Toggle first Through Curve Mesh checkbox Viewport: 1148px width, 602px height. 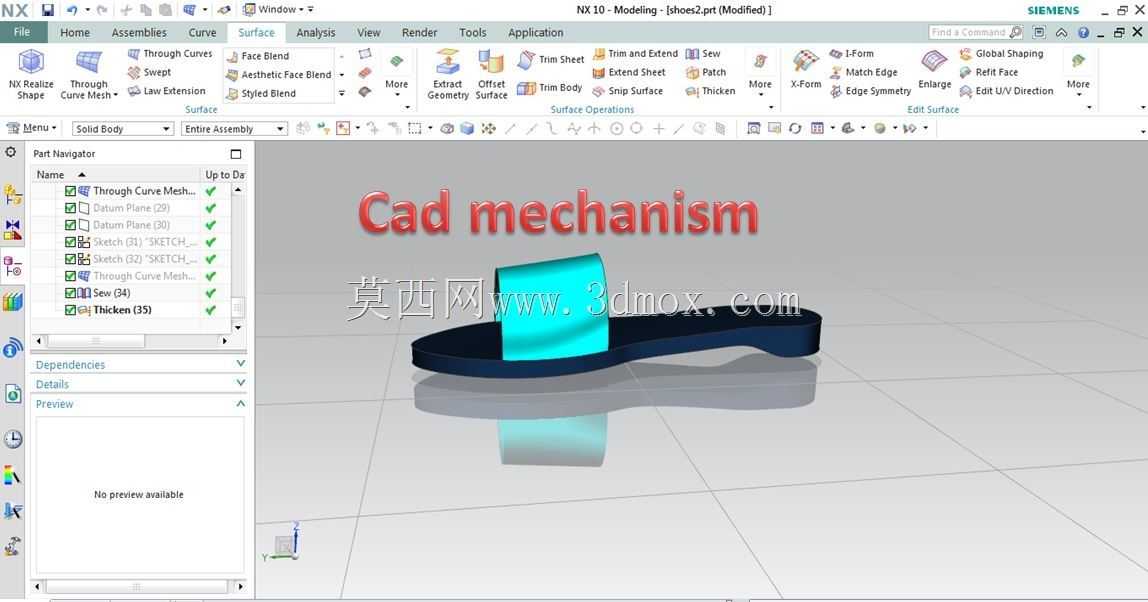pyautogui.click(x=70, y=191)
